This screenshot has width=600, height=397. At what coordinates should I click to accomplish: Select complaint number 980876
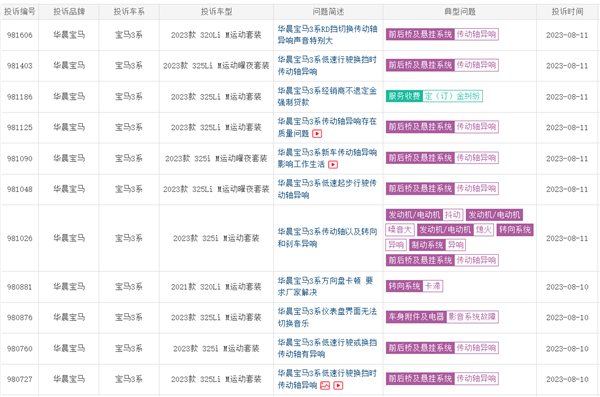click(20, 317)
